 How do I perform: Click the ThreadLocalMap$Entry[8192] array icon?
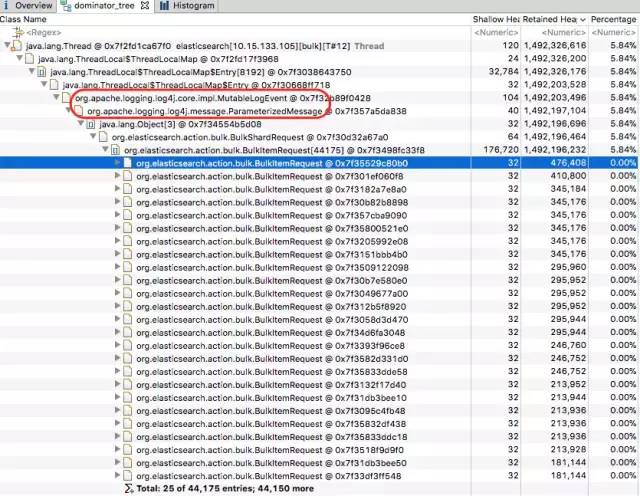click(41, 72)
